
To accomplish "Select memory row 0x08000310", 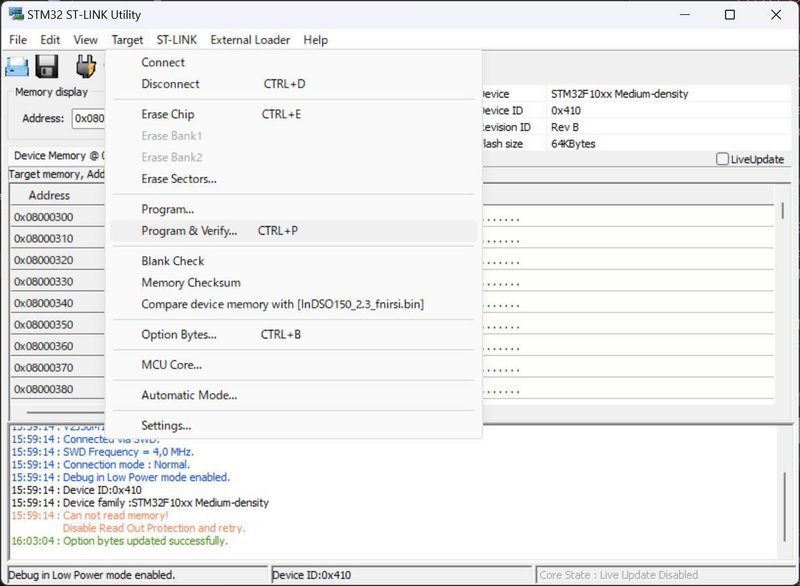I will [x=57, y=238].
